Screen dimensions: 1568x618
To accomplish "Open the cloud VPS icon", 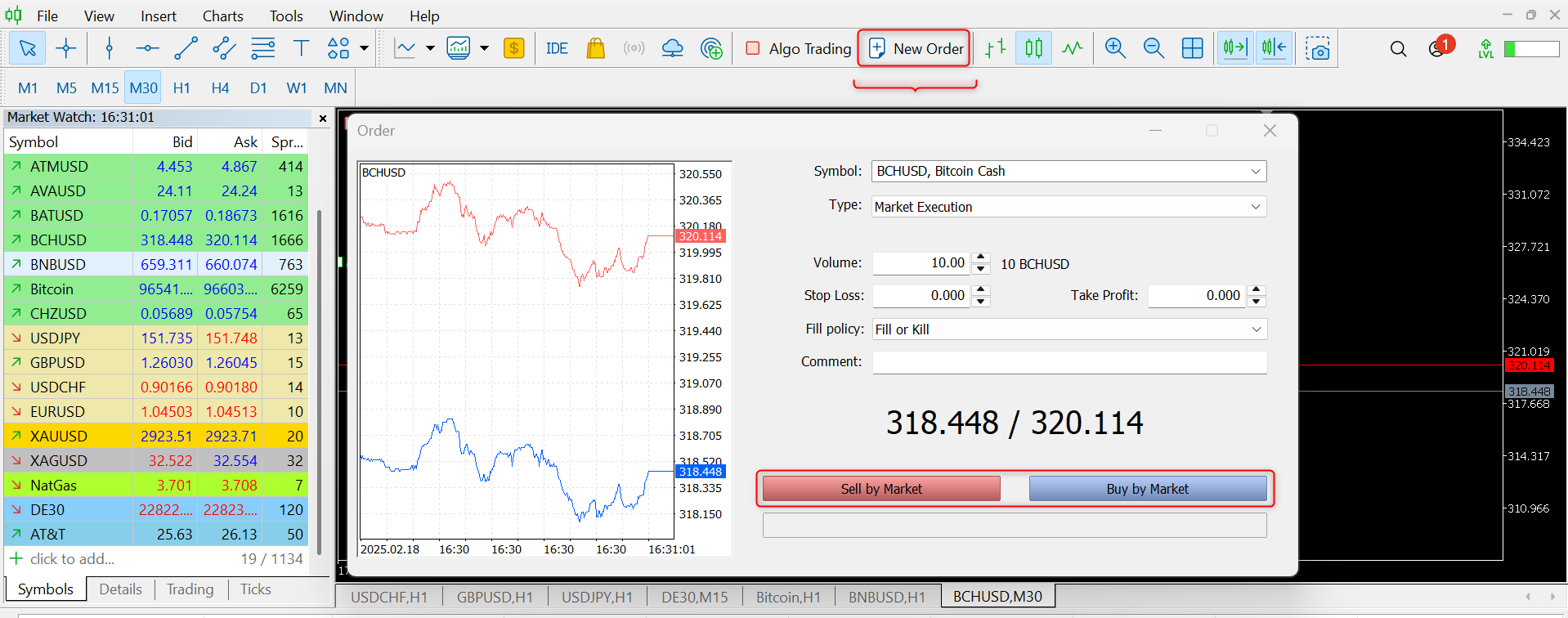I will pos(672,48).
